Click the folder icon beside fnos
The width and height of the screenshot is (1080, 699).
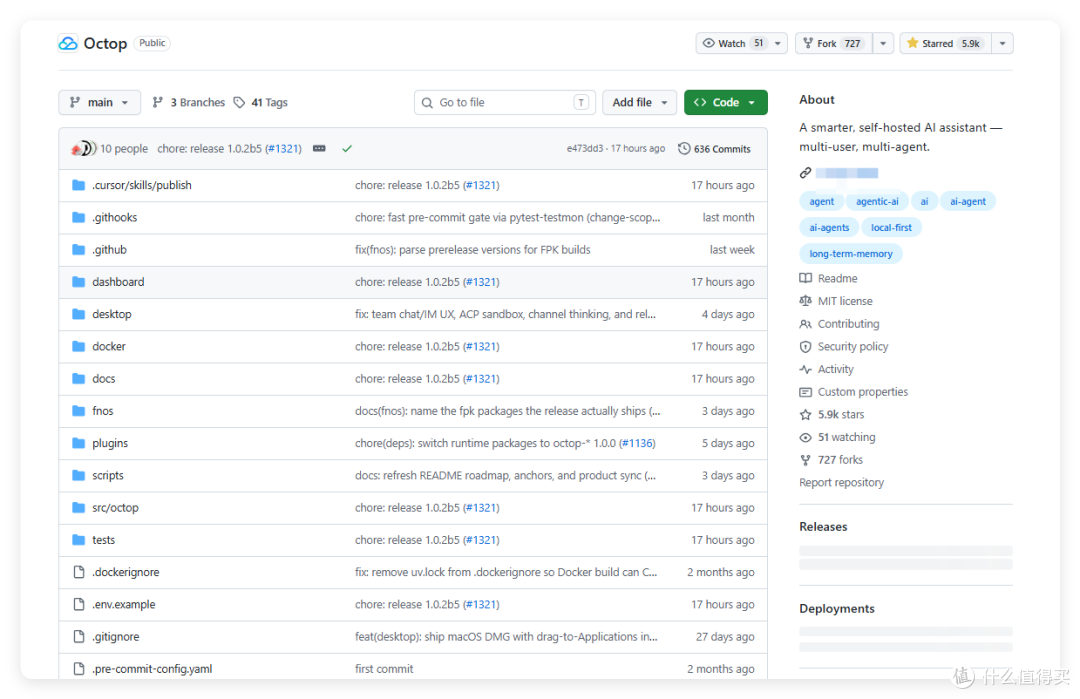coord(79,411)
